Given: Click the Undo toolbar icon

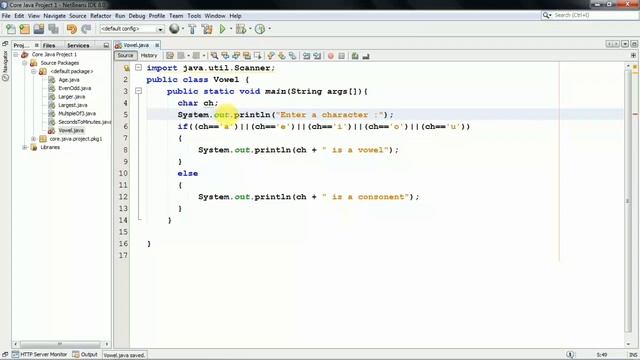Looking at the screenshot, I should [x=72, y=29].
